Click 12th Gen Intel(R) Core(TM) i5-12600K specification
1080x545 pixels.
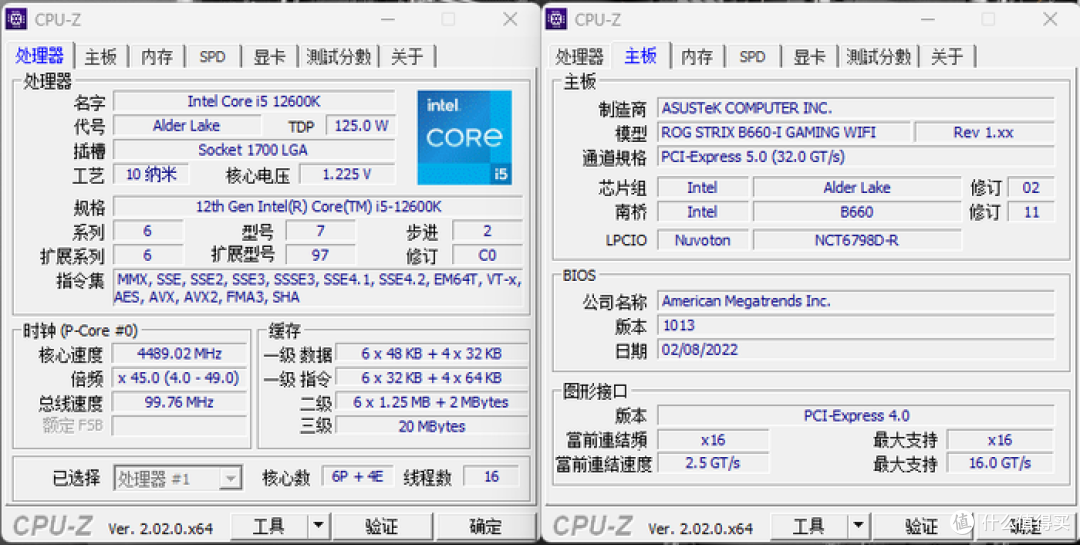click(318, 207)
